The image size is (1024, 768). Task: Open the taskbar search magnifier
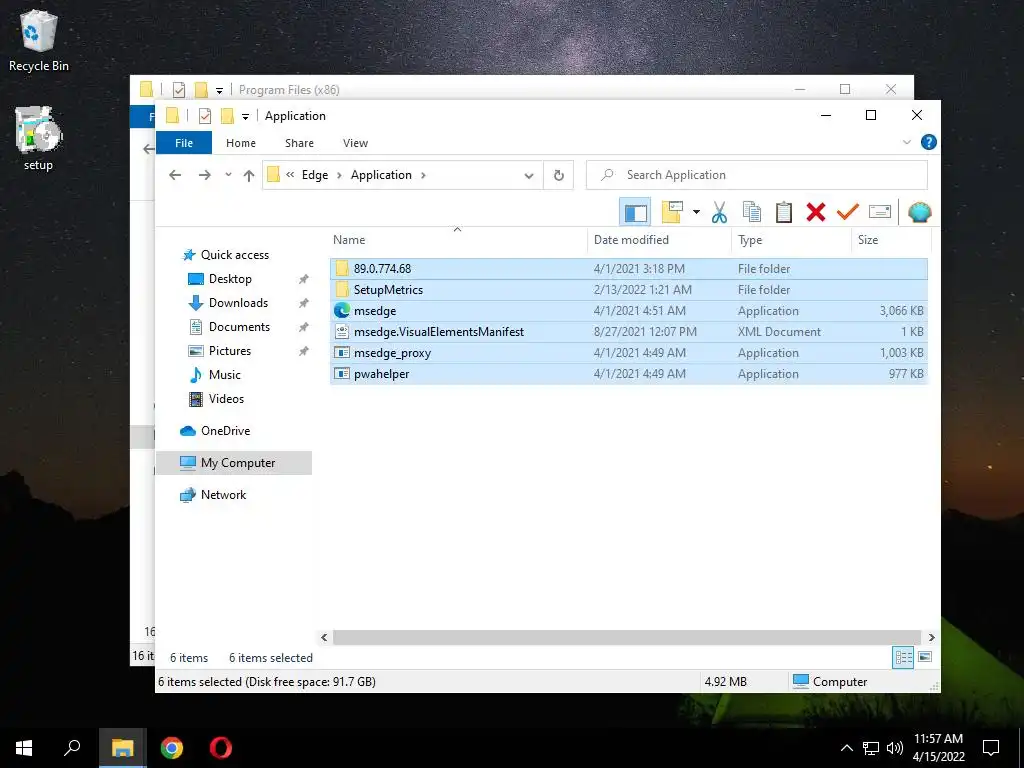click(72, 748)
